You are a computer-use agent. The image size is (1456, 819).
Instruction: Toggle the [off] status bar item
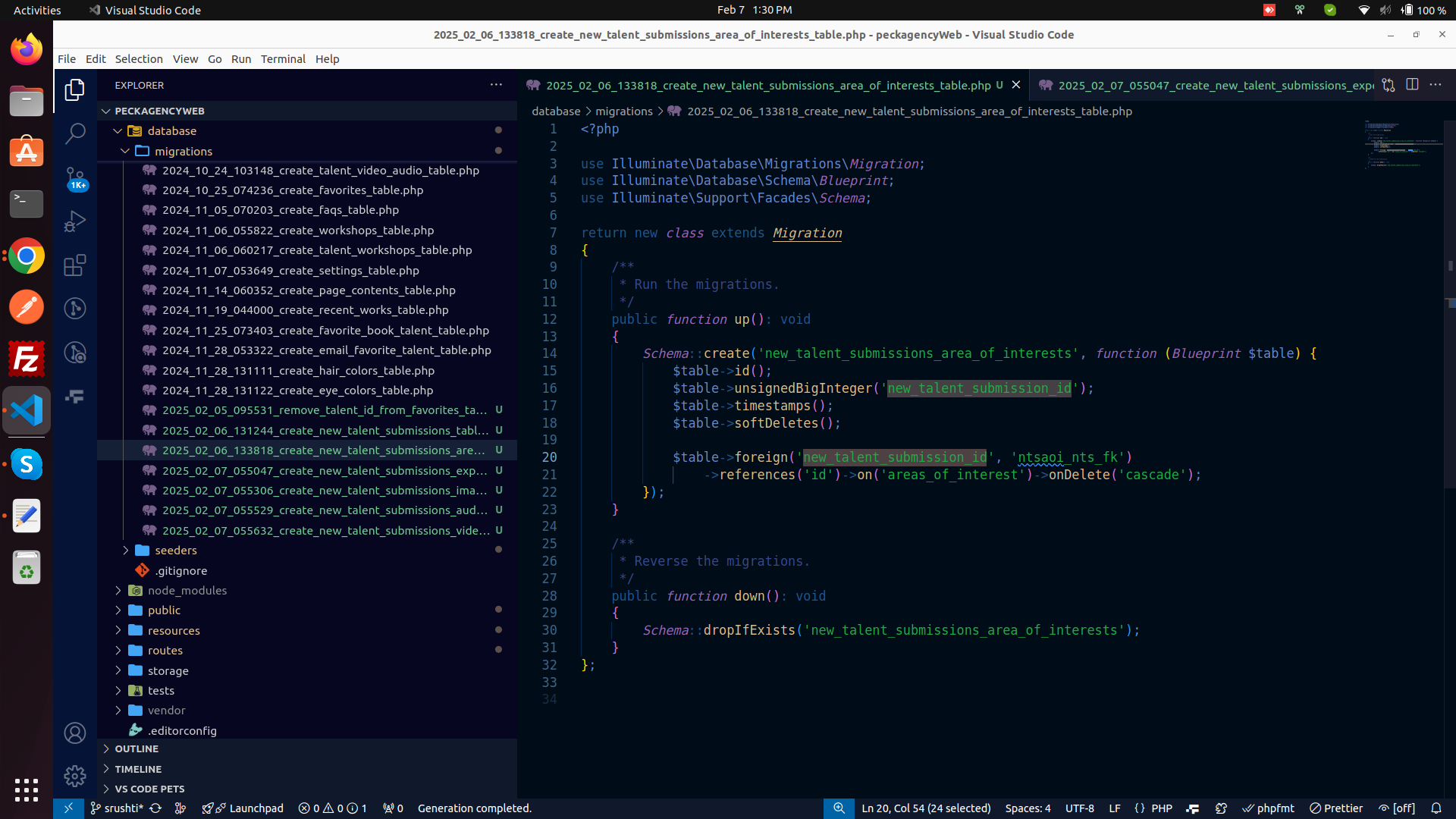pyautogui.click(x=1397, y=808)
